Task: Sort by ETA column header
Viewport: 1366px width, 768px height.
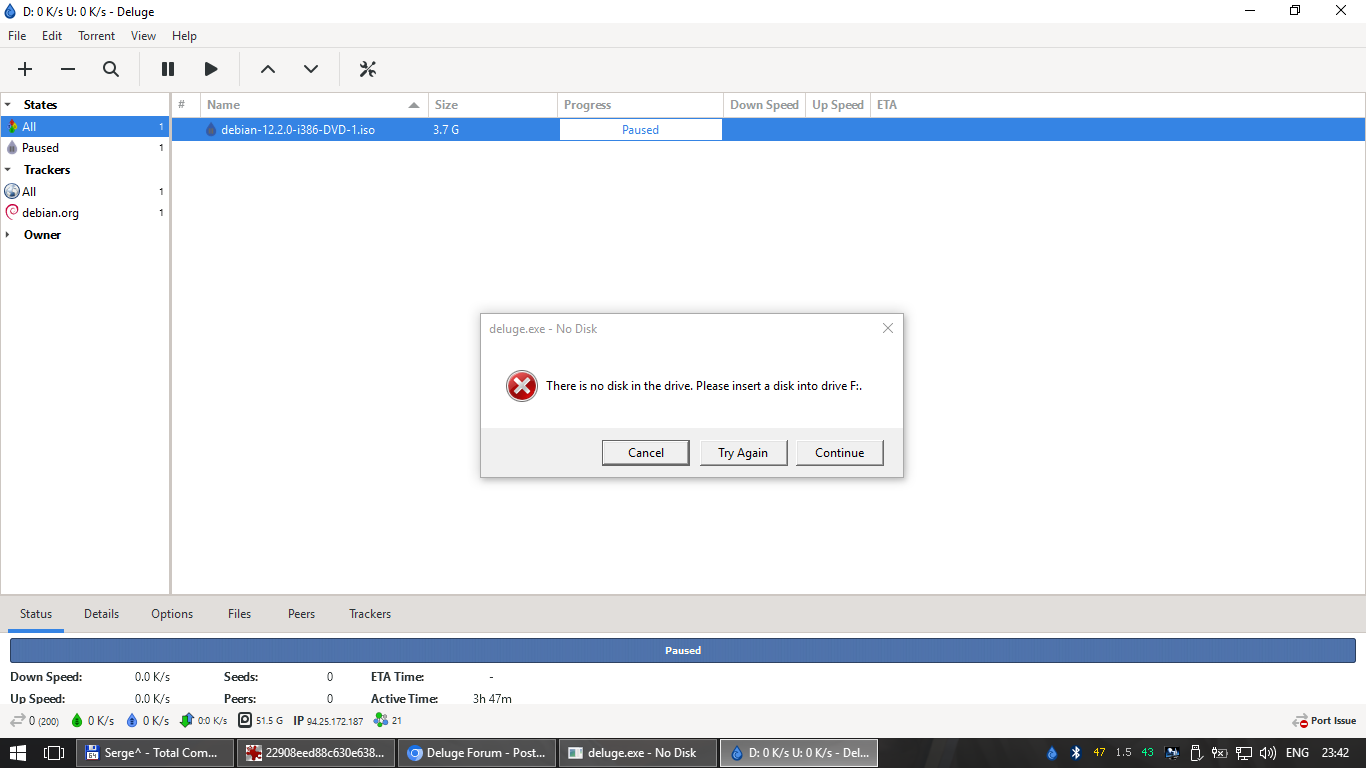Action: 1118,105
